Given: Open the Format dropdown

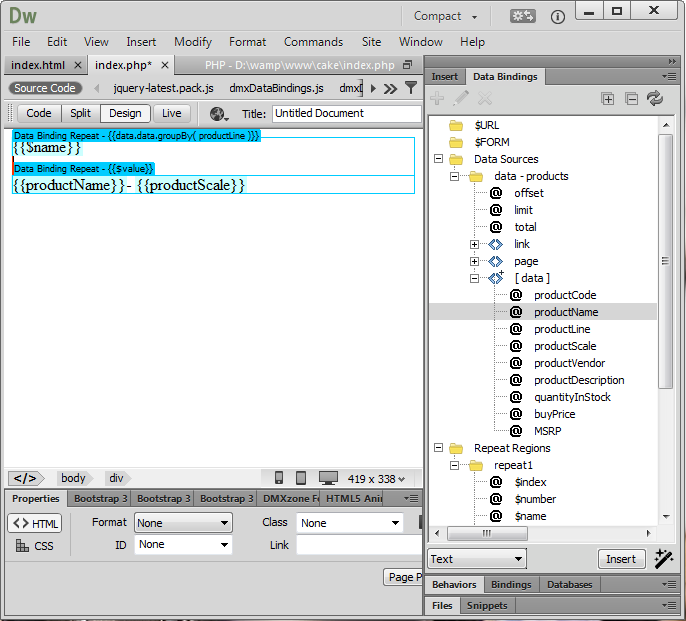Looking at the screenshot, I should [x=183, y=523].
